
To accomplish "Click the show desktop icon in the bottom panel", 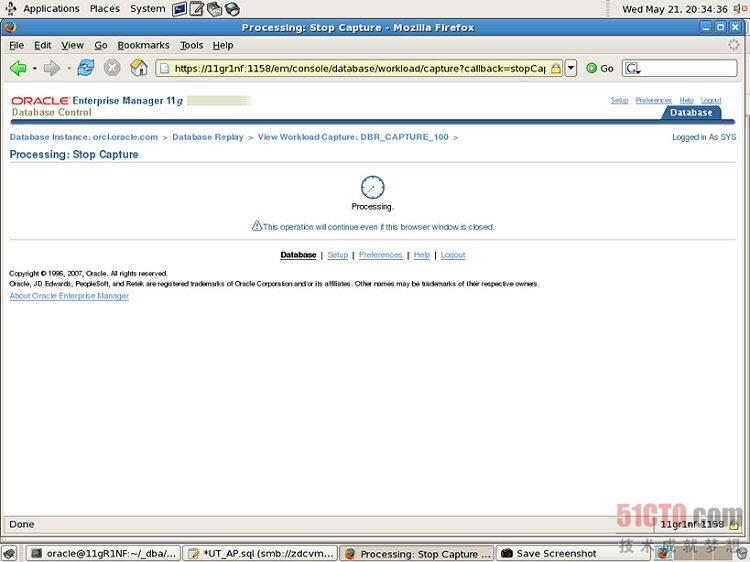I will coord(9,553).
